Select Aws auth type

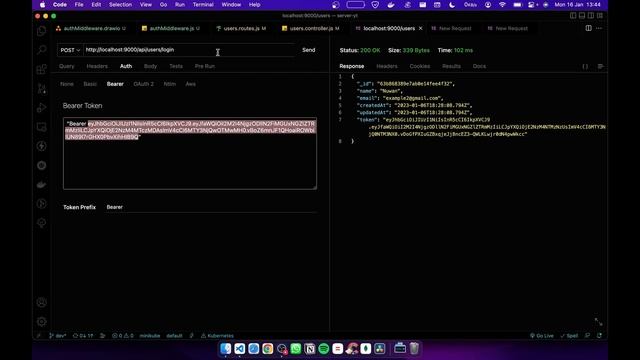pyautogui.click(x=191, y=84)
